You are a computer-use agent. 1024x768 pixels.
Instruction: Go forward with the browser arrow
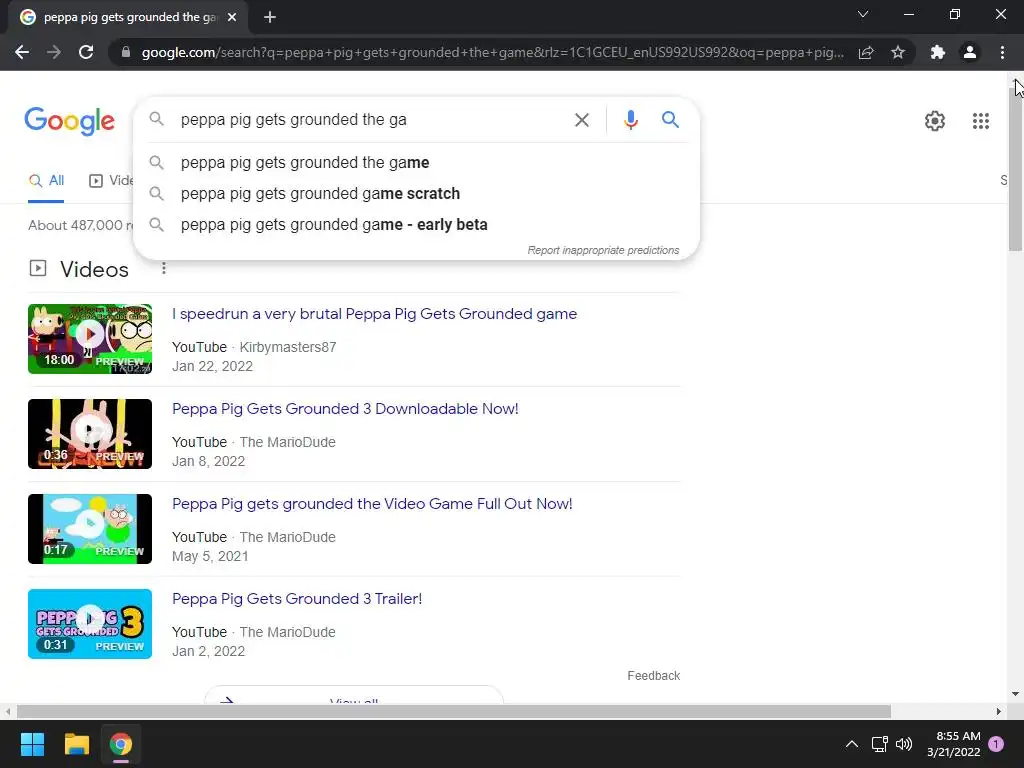point(54,52)
